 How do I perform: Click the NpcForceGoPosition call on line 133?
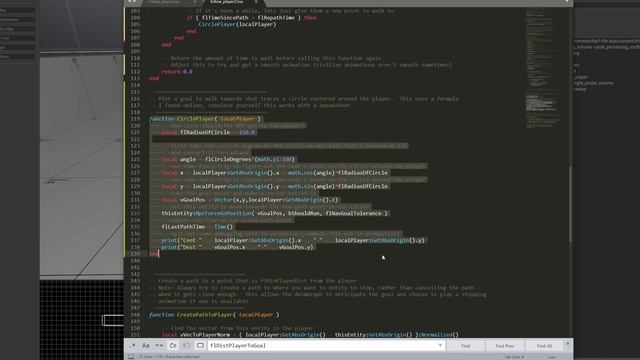coord(275,213)
